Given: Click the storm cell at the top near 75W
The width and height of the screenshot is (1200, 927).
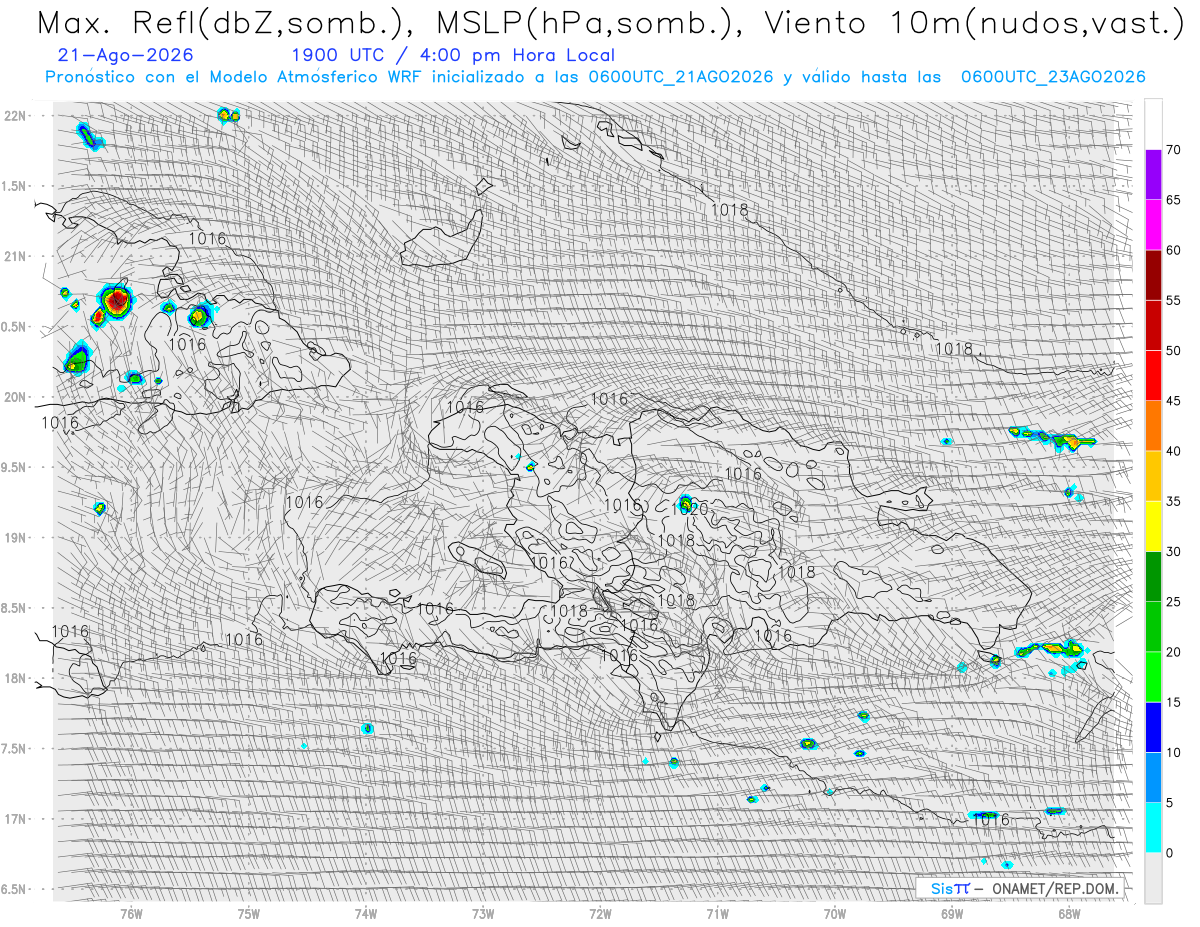Looking at the screenshot, I should tap(228, 115).
